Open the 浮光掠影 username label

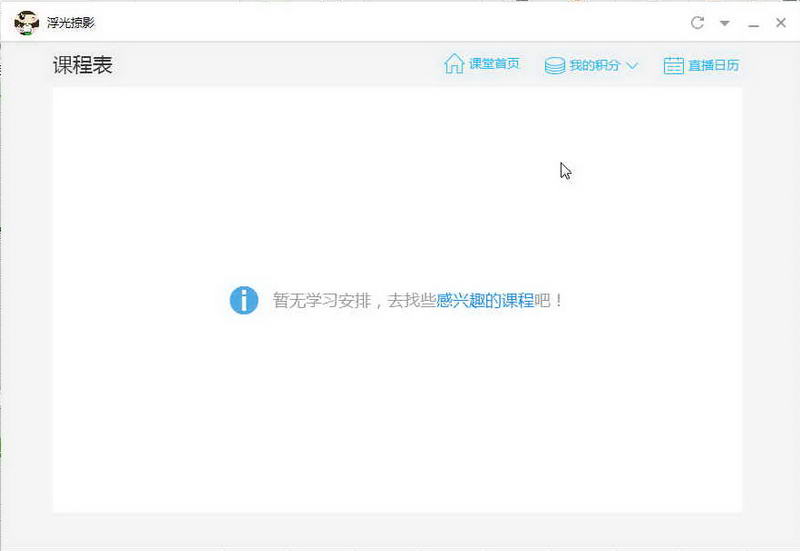[x=71, y=22]
